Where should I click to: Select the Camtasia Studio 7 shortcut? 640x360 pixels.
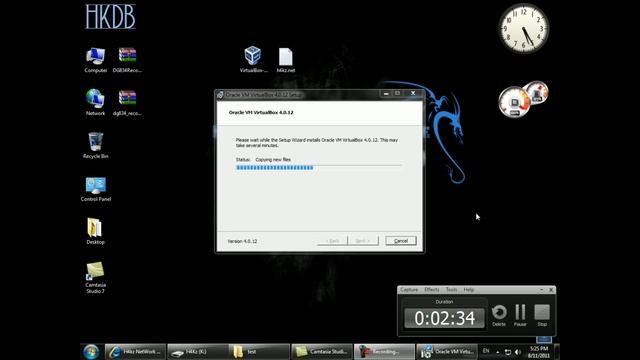coord(96,277)
